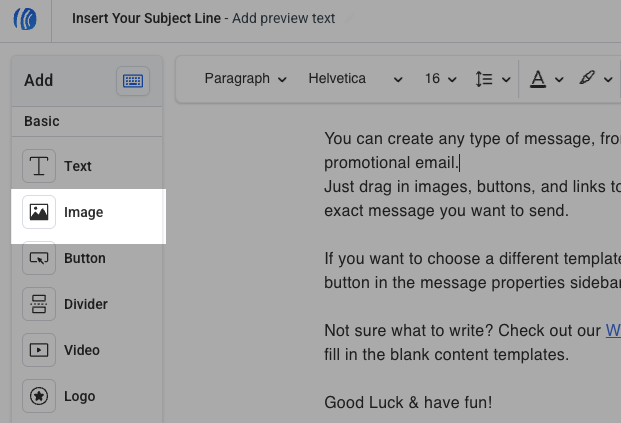Select the Text element icon
621x423 pixels.
tap(39, 166)
